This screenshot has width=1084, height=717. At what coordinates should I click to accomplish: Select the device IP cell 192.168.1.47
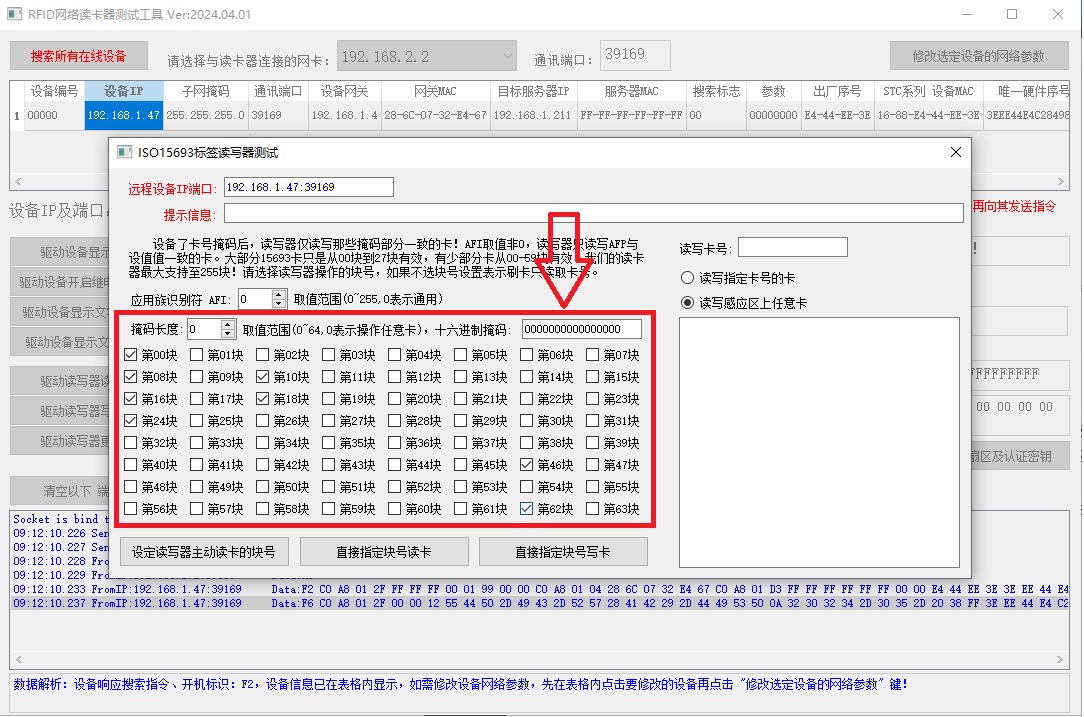[124, 115]
